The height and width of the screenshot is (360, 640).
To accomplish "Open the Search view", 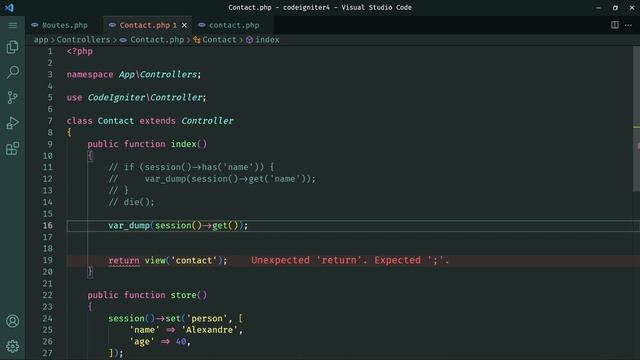I will 12,72.
